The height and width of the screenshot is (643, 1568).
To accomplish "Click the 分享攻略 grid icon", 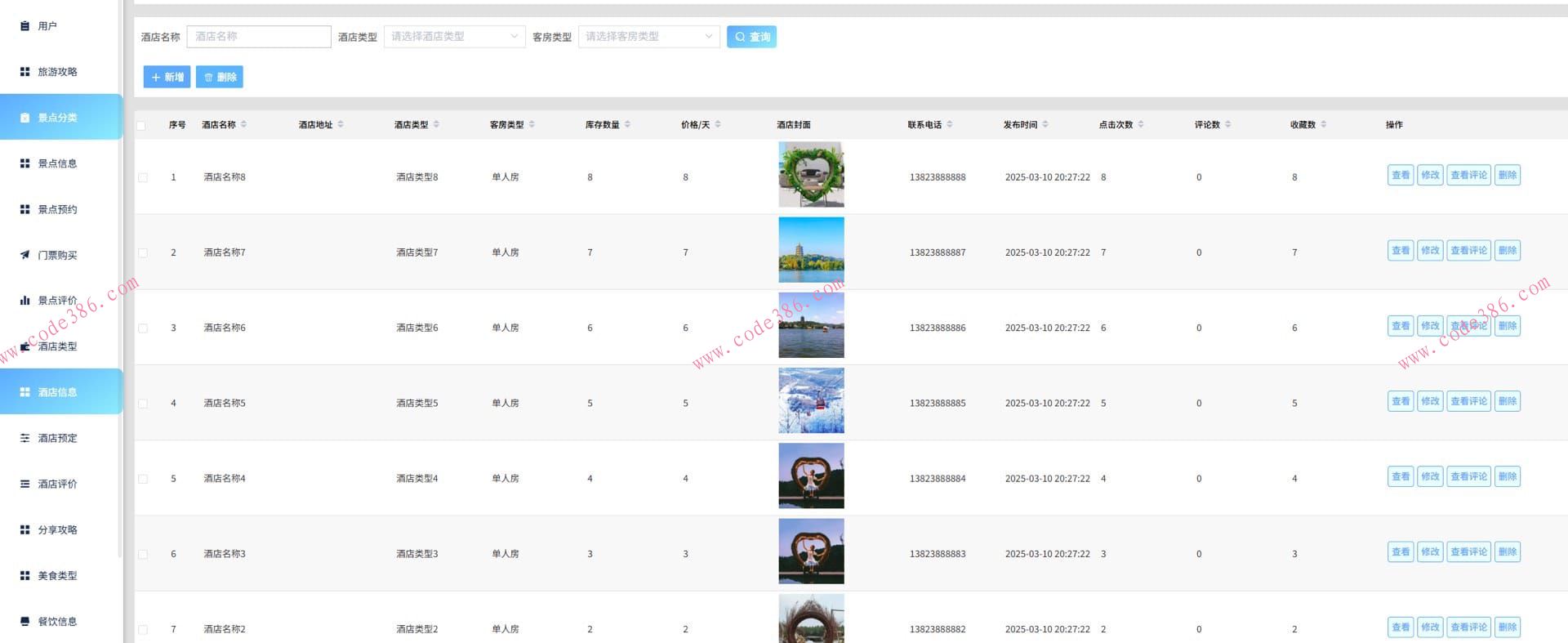I will click(24, 529).
